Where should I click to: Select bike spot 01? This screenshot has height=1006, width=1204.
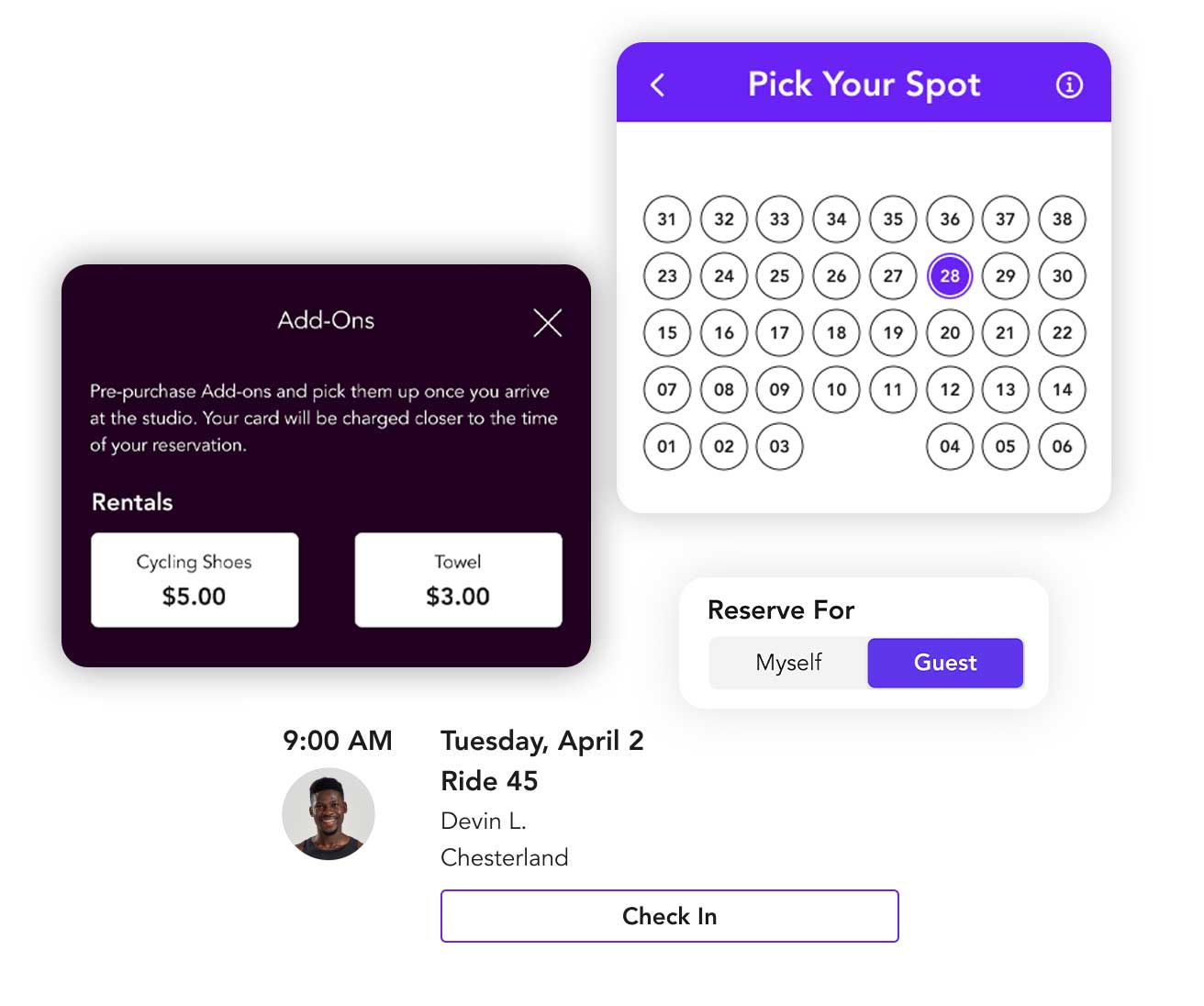(667, 447)
